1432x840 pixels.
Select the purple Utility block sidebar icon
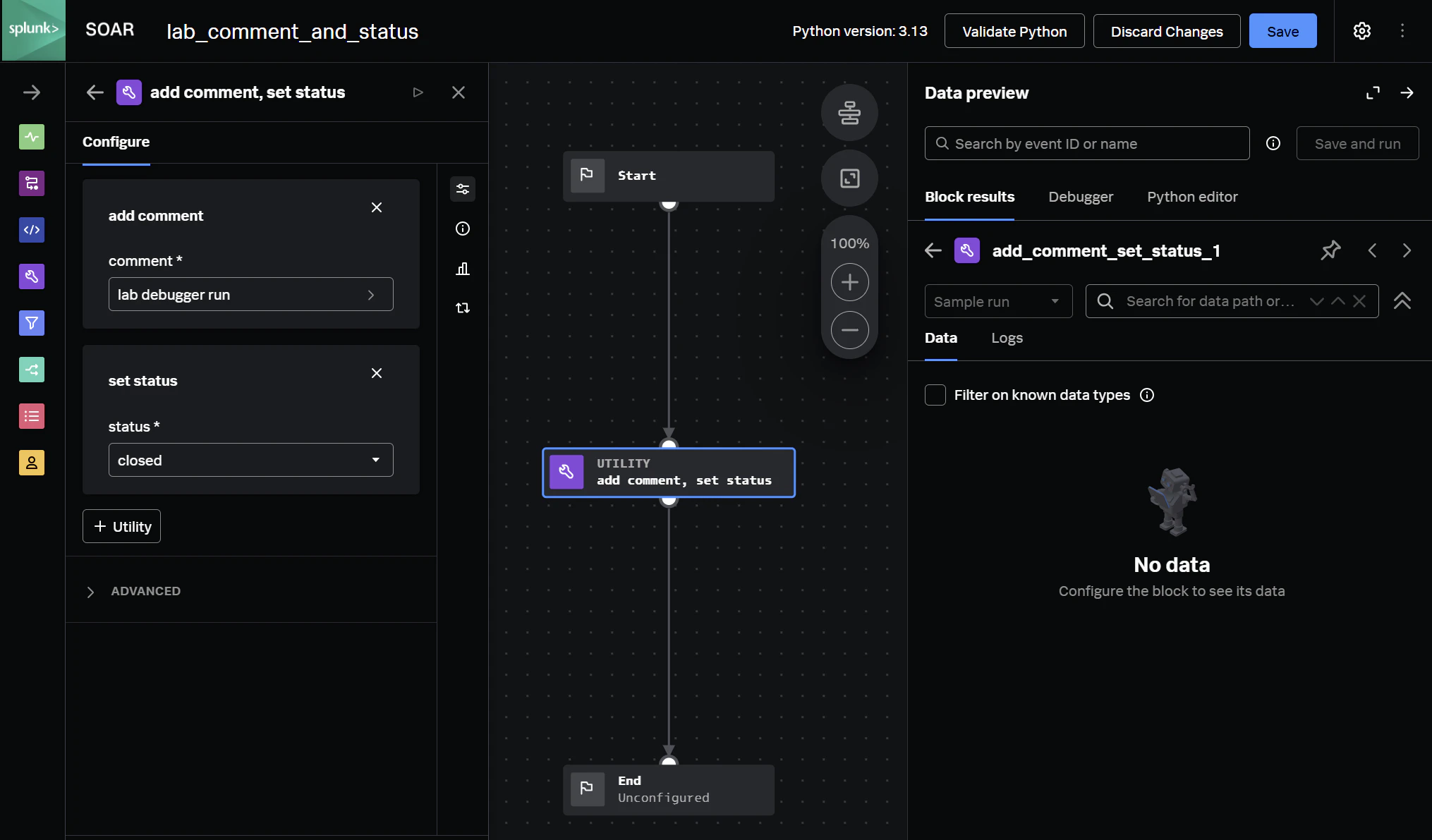(x=32, y=276)
